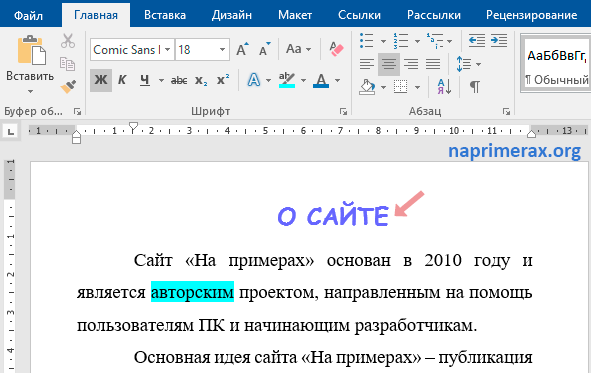Apply text effects with the outlined A icon
Viewport: 591px width, 373px height.
click(x=254, y=80)
